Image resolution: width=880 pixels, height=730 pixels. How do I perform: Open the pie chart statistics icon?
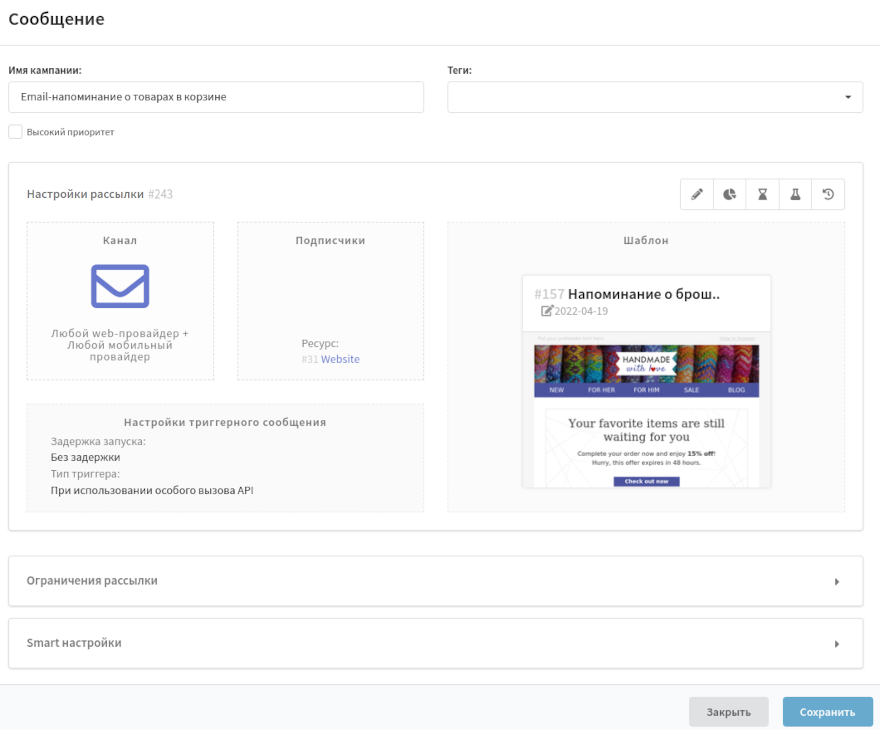coord(730,194)
